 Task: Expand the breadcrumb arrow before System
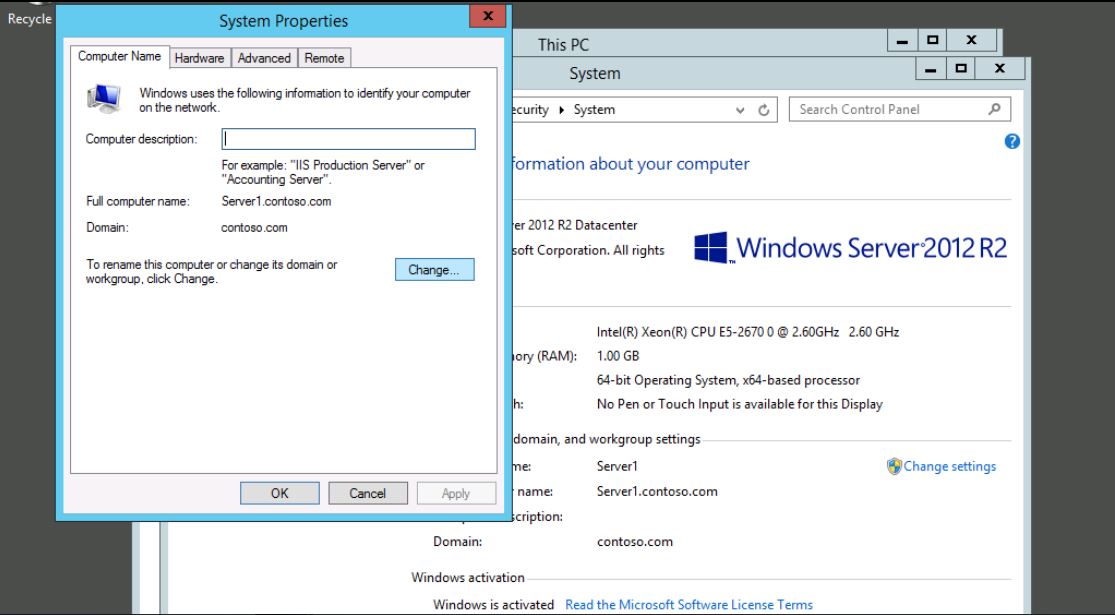click(561, 110)
